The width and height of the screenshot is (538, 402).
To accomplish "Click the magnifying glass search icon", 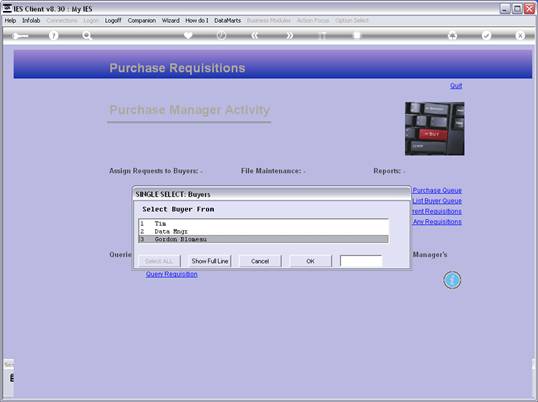I will click(87, 35).
